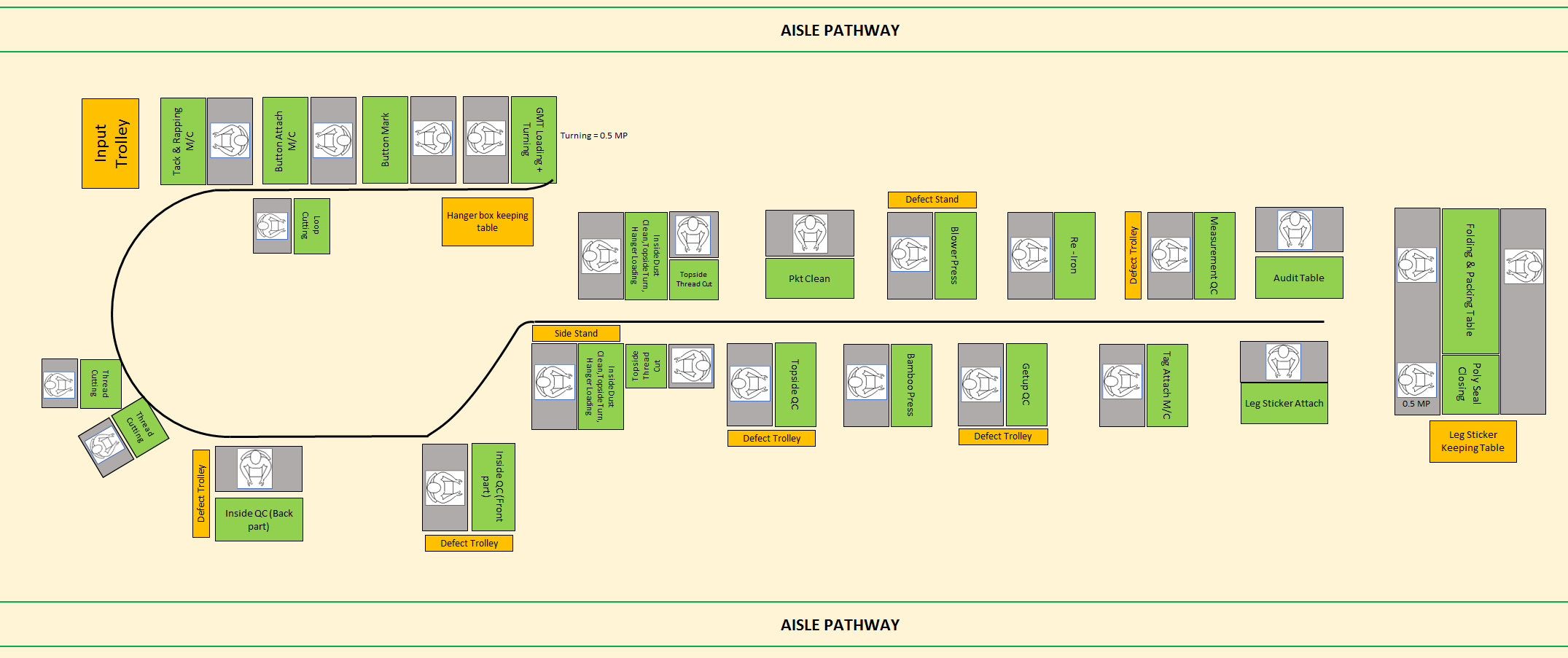Image resolution: width=1568 pixels, height=658 pixels.
Task: Click operator icon immediately right of Button Mark
Action: tap(433, 138)
